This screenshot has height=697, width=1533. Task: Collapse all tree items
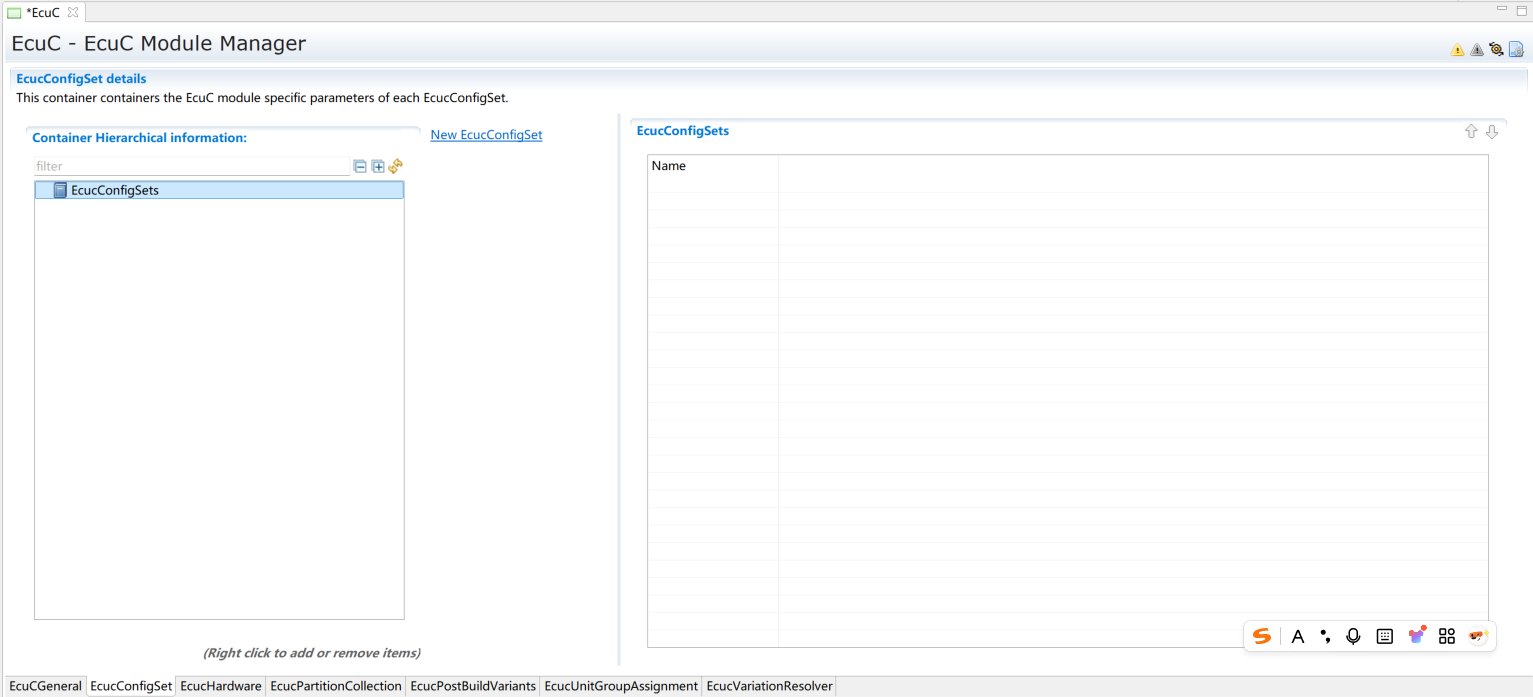360,166
